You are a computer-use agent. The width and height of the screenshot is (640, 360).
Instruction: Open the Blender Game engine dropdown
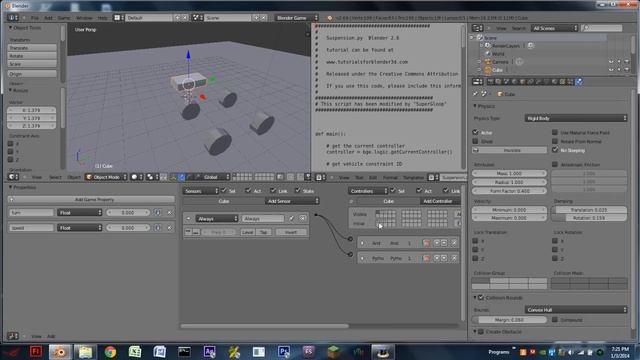296,18
